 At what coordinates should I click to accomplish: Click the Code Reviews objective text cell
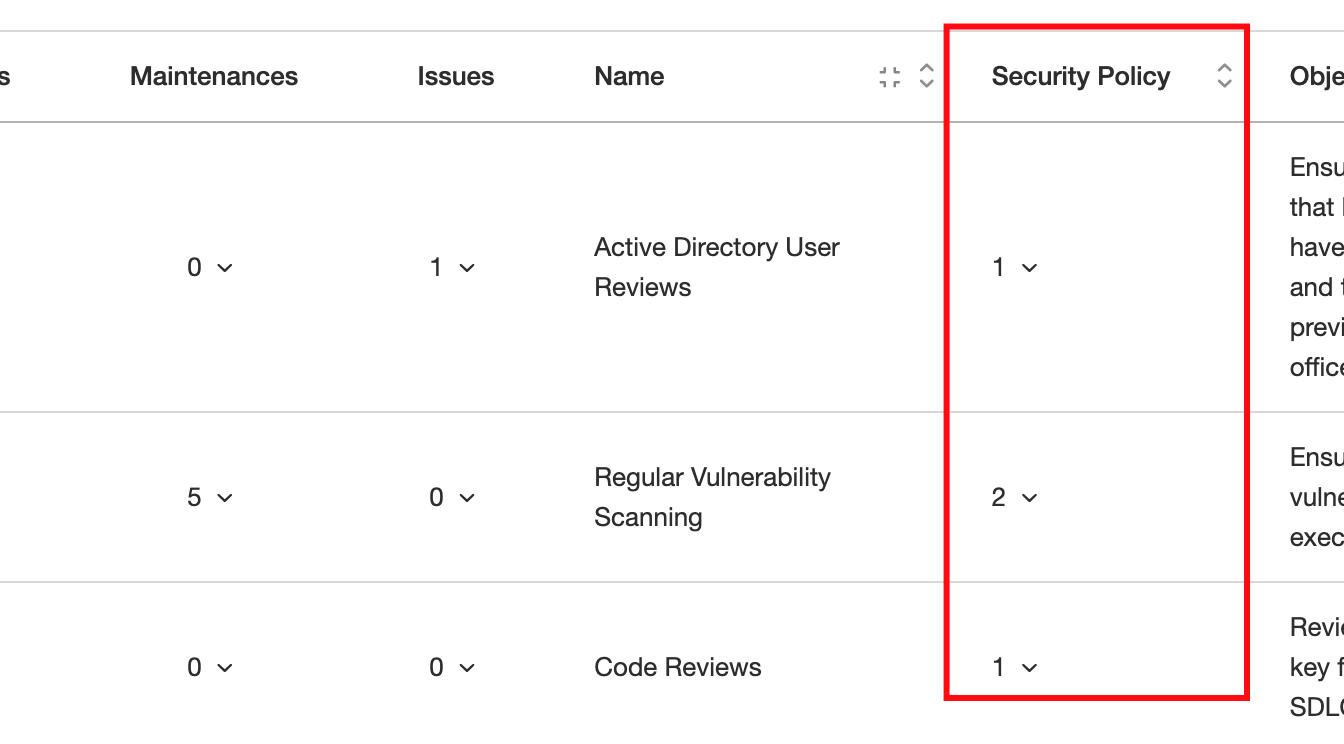point(1316,667)
